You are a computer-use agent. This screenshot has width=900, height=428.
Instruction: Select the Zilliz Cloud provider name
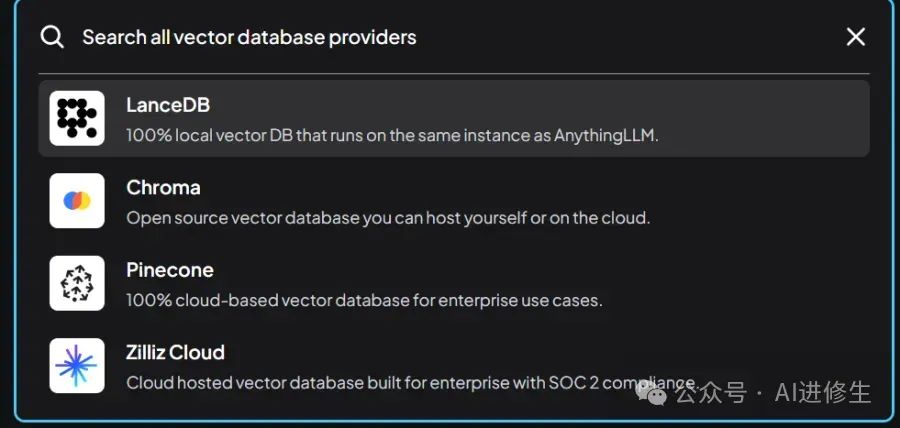[175, 353]
